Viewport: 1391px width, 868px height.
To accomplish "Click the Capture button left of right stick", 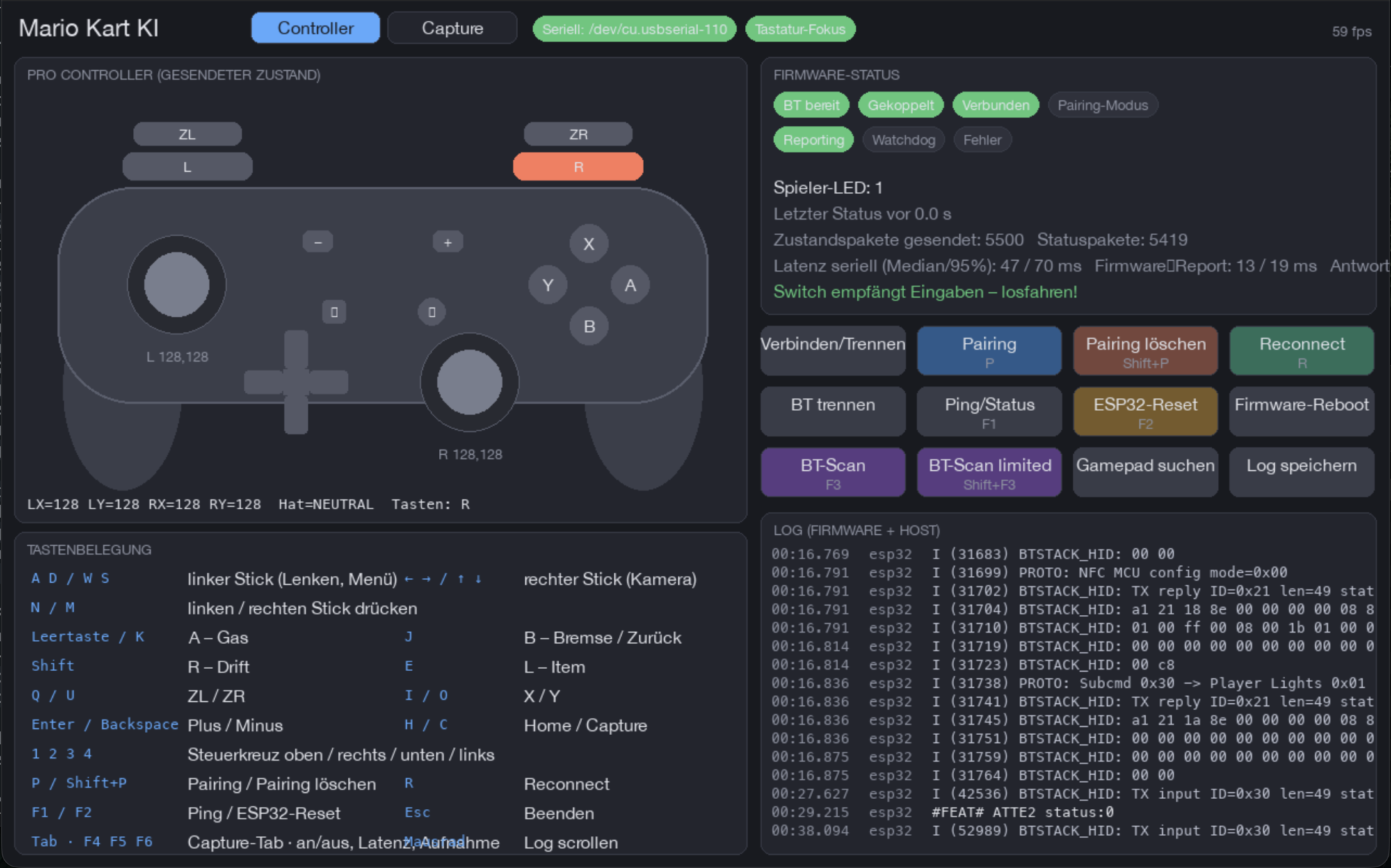I will pyautogui.click(x=335, y=312).
